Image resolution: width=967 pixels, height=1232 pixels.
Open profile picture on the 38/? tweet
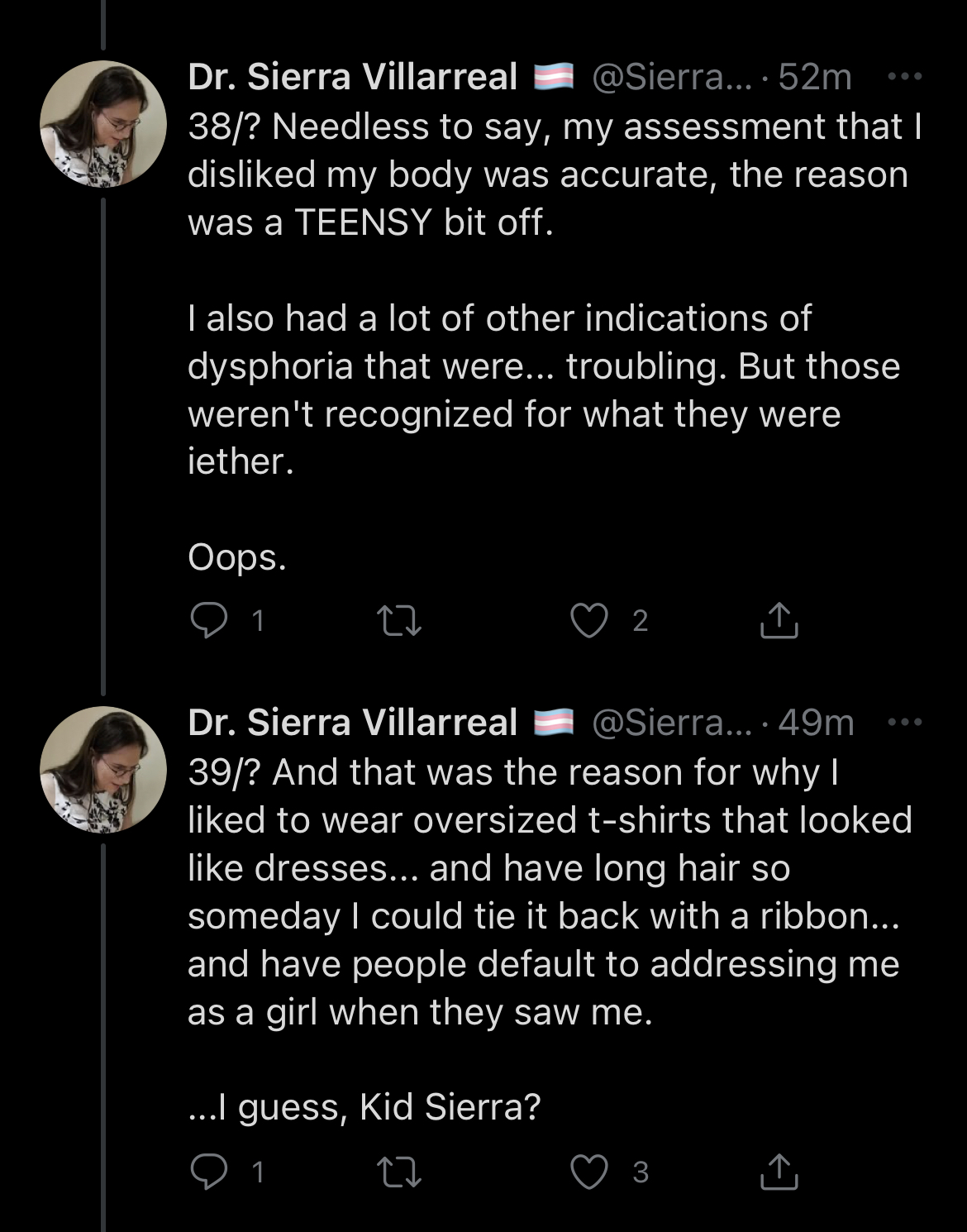[103, 124]
